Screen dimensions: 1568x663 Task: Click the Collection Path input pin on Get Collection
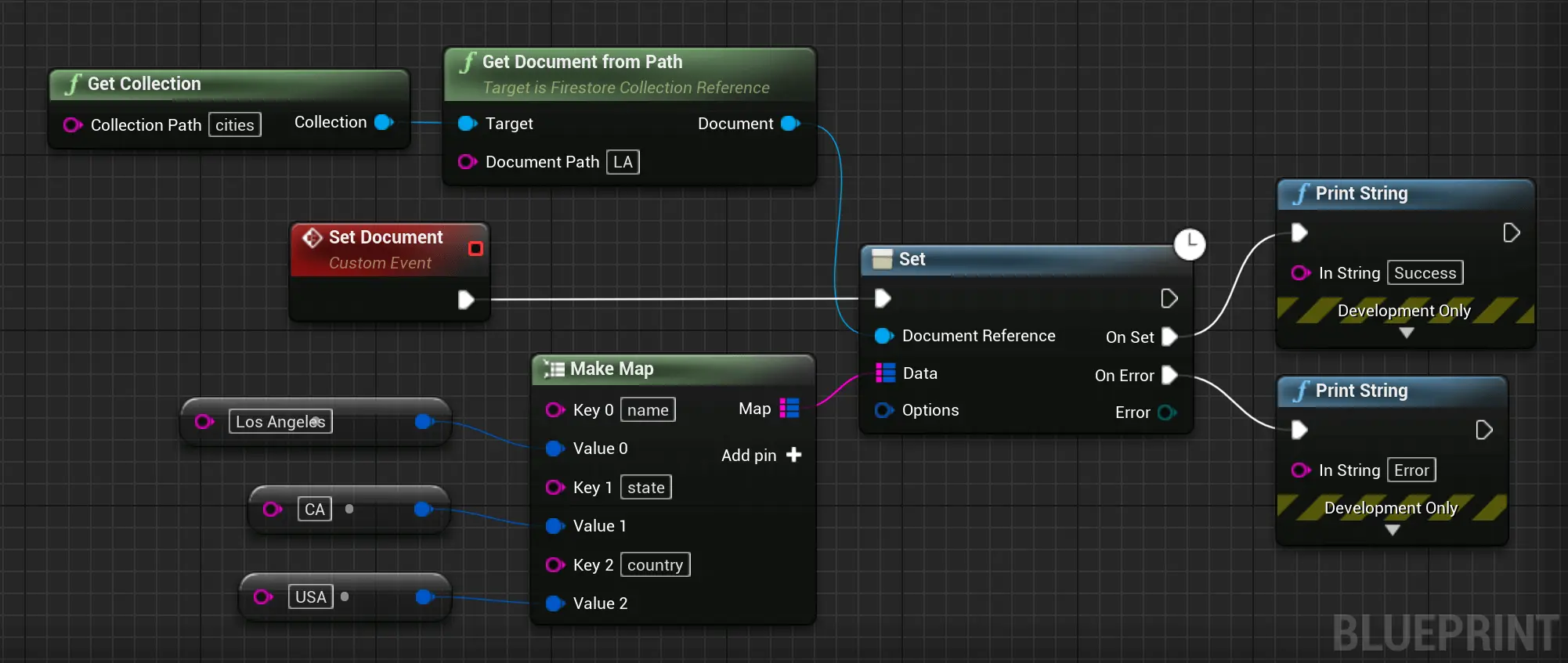click(73, 125)
